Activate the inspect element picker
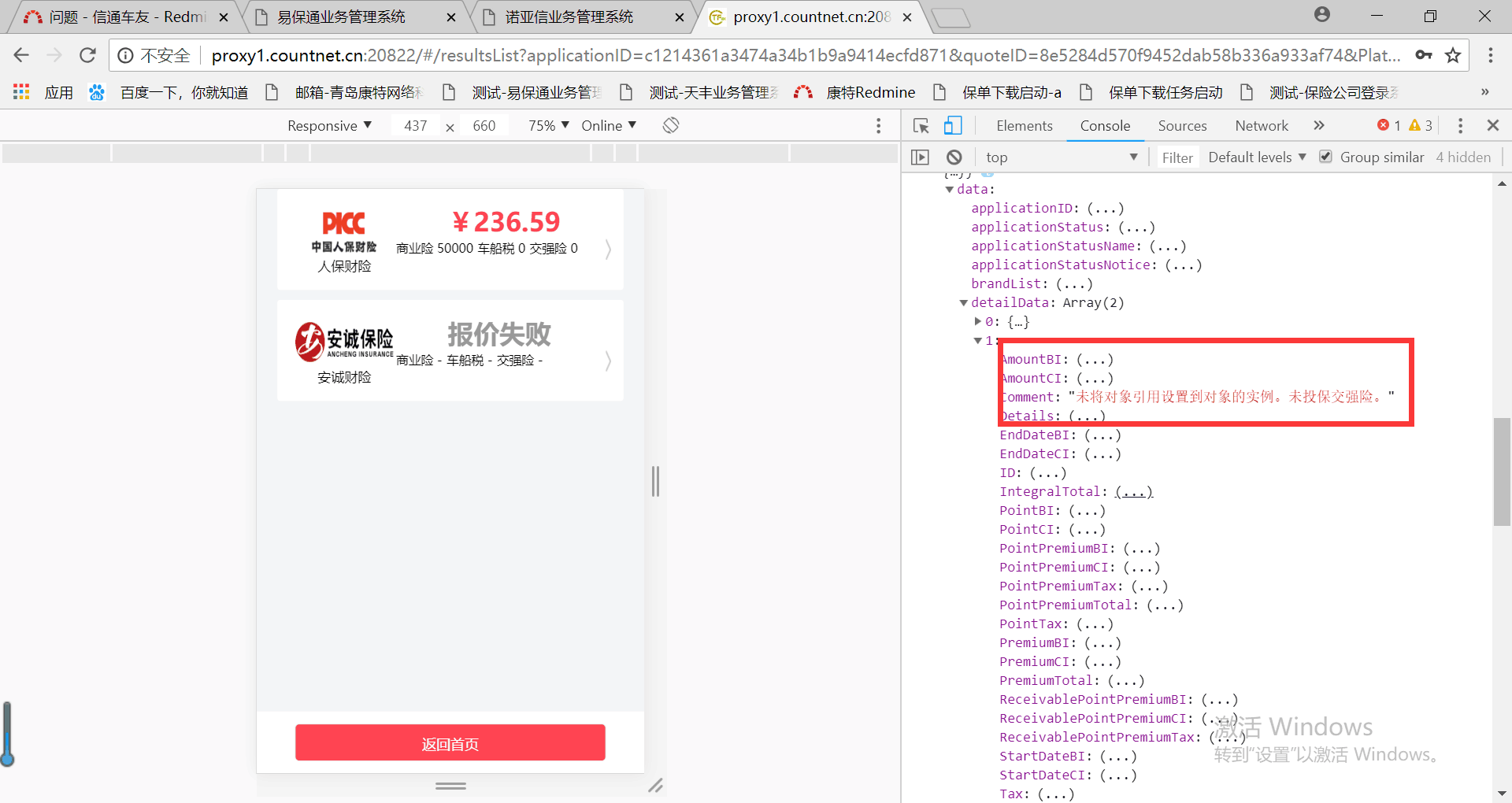The height and width of the screenshot is (803, 1512). (921, 126)
